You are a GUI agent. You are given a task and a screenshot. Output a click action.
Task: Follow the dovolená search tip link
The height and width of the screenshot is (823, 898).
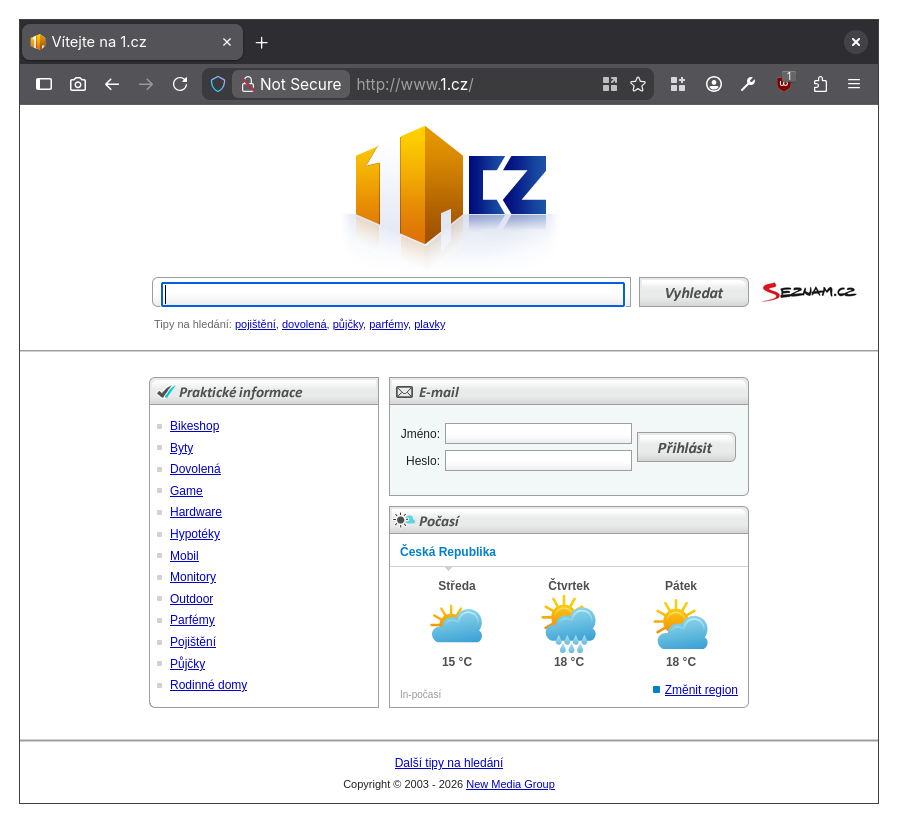[x=304, y=324]
